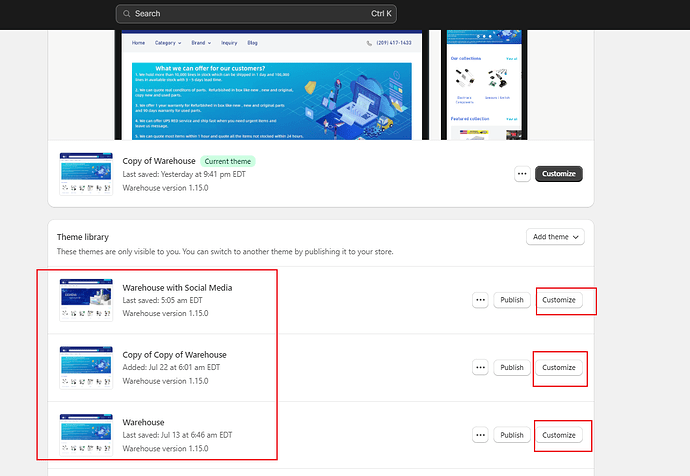690x476 pixels.
Task: Click the search magnifier icon
Action: (126, 14)
